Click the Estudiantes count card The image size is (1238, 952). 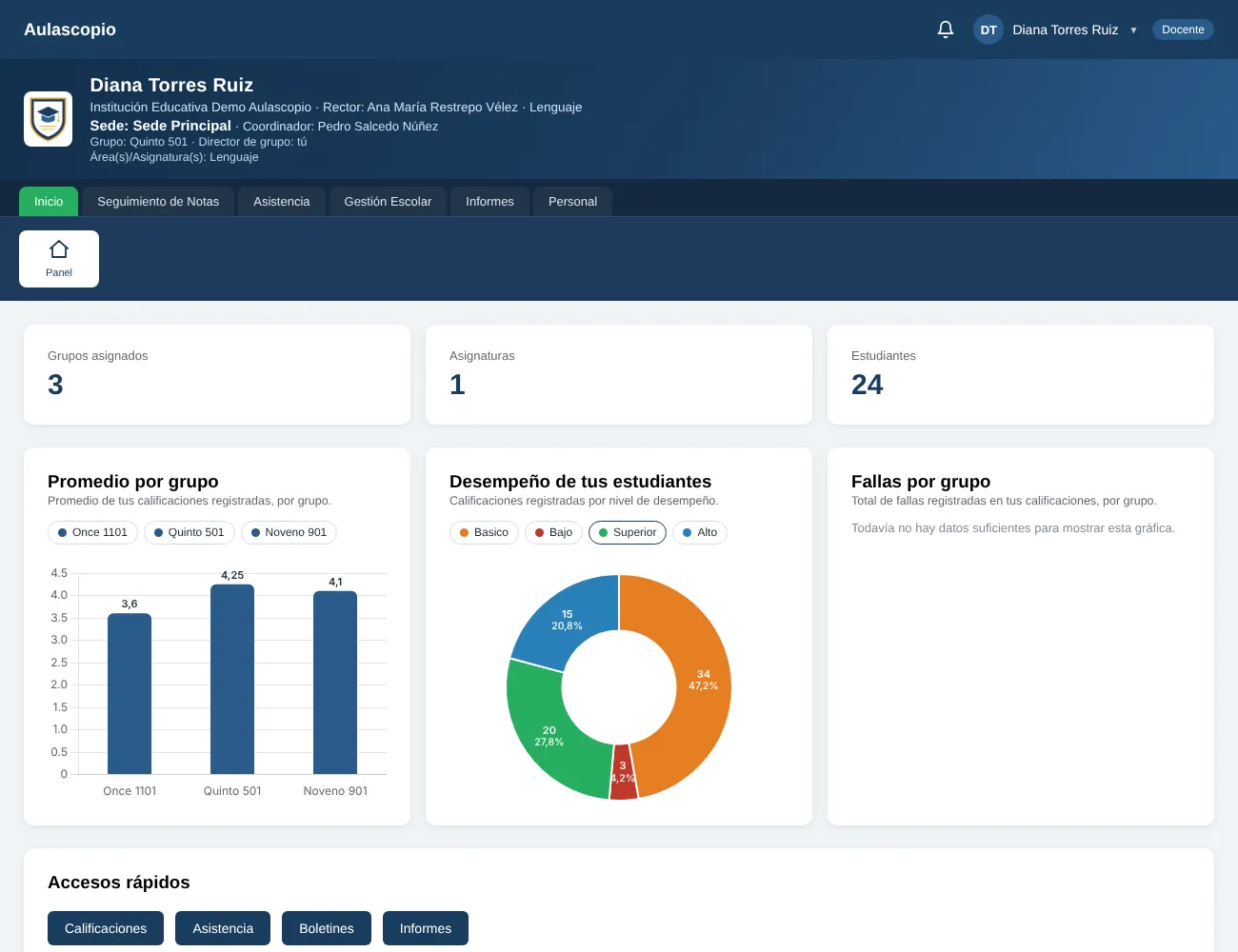click(x=1021, y=375)
